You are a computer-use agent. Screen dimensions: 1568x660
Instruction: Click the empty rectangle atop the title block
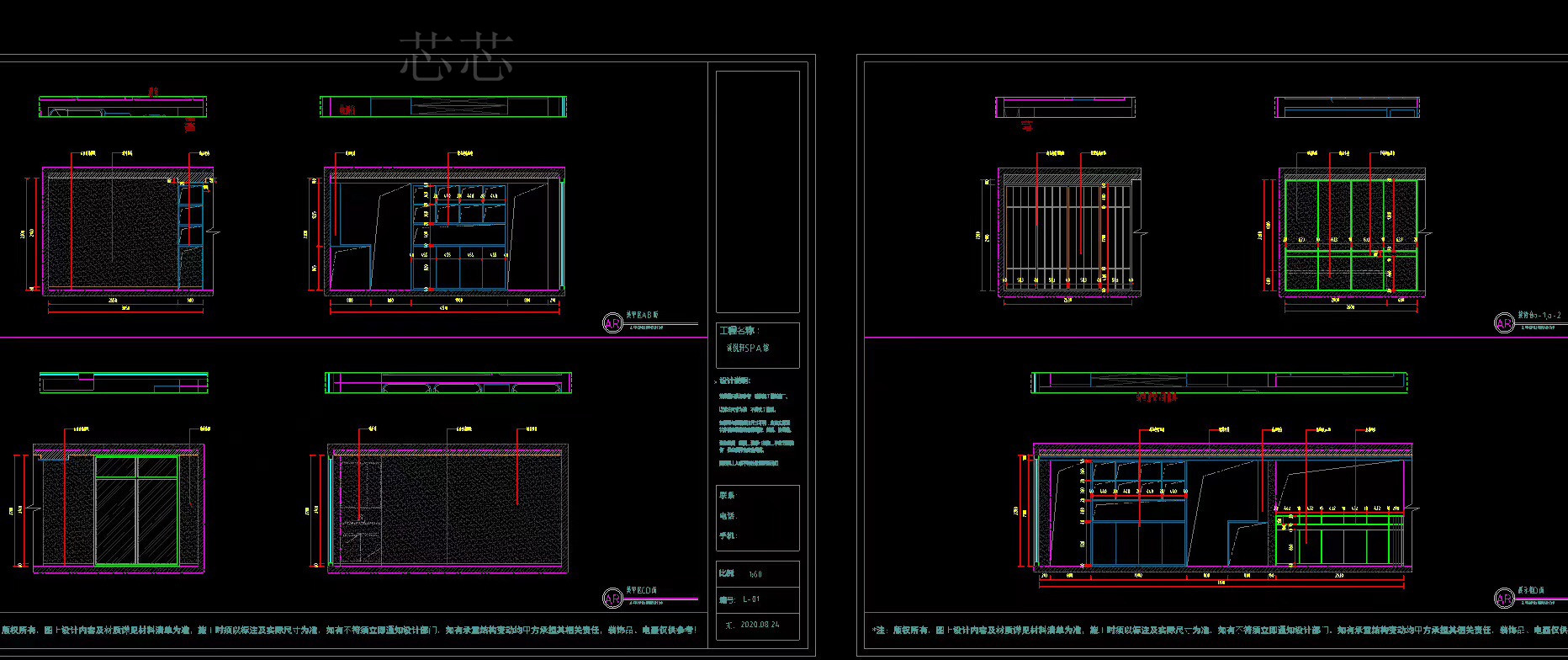coord(757,191)
